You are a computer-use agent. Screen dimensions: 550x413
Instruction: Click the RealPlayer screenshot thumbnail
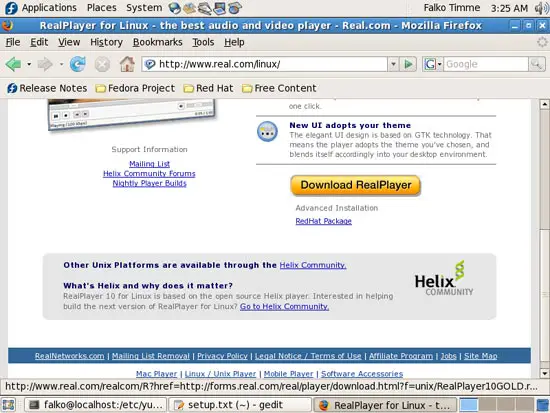(x=132, y=114)
